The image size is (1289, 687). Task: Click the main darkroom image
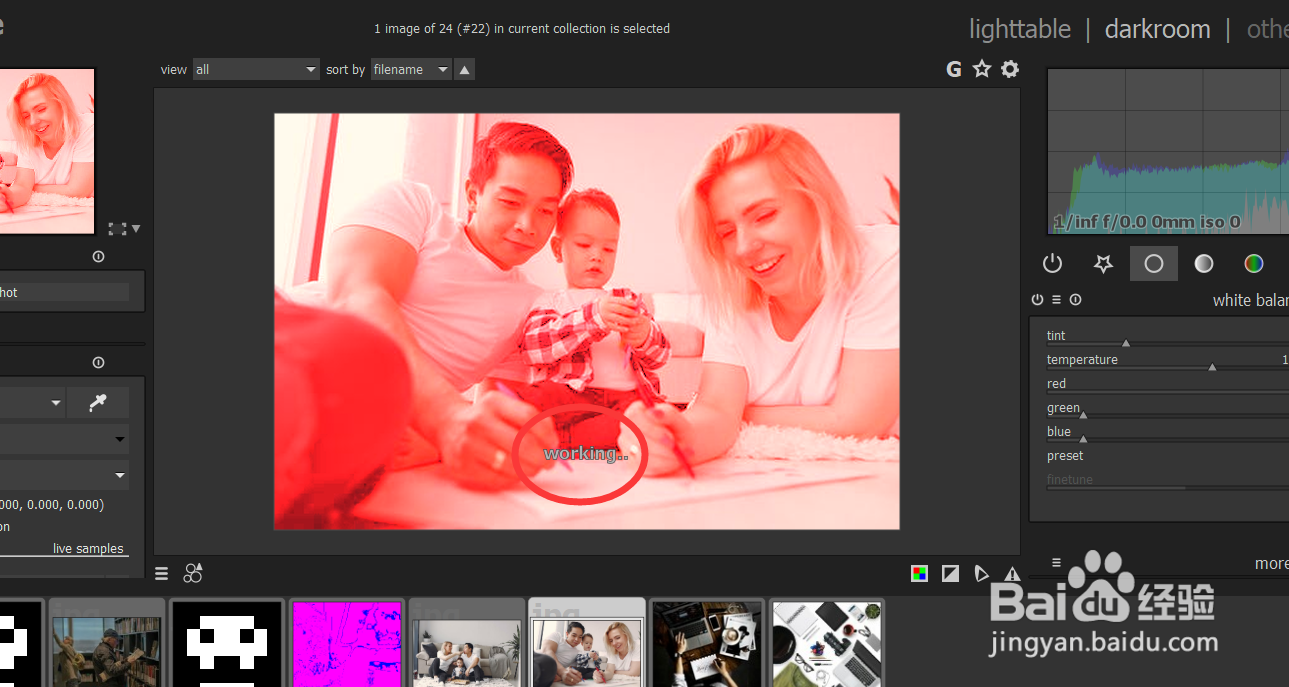587,321
